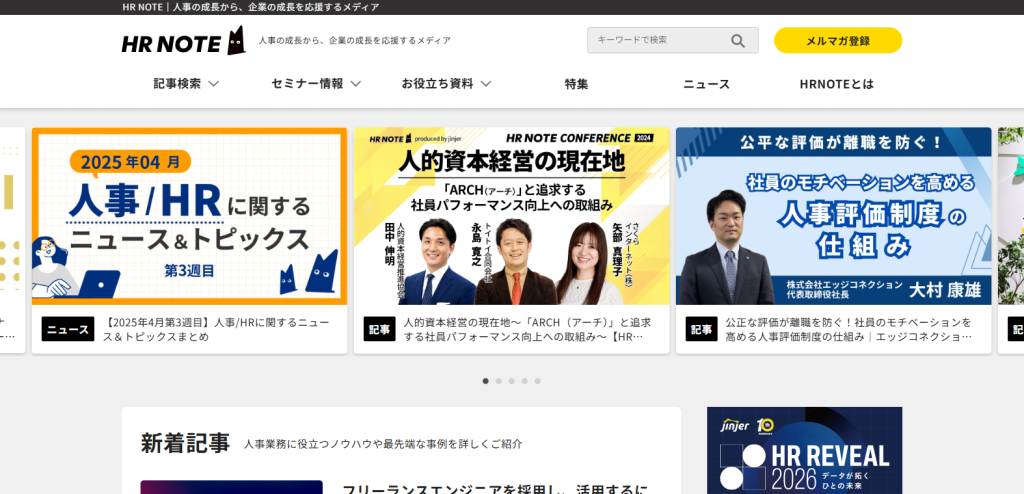
Task: Click the 記事 badge under the conference banner
Action: coord(379,329)
